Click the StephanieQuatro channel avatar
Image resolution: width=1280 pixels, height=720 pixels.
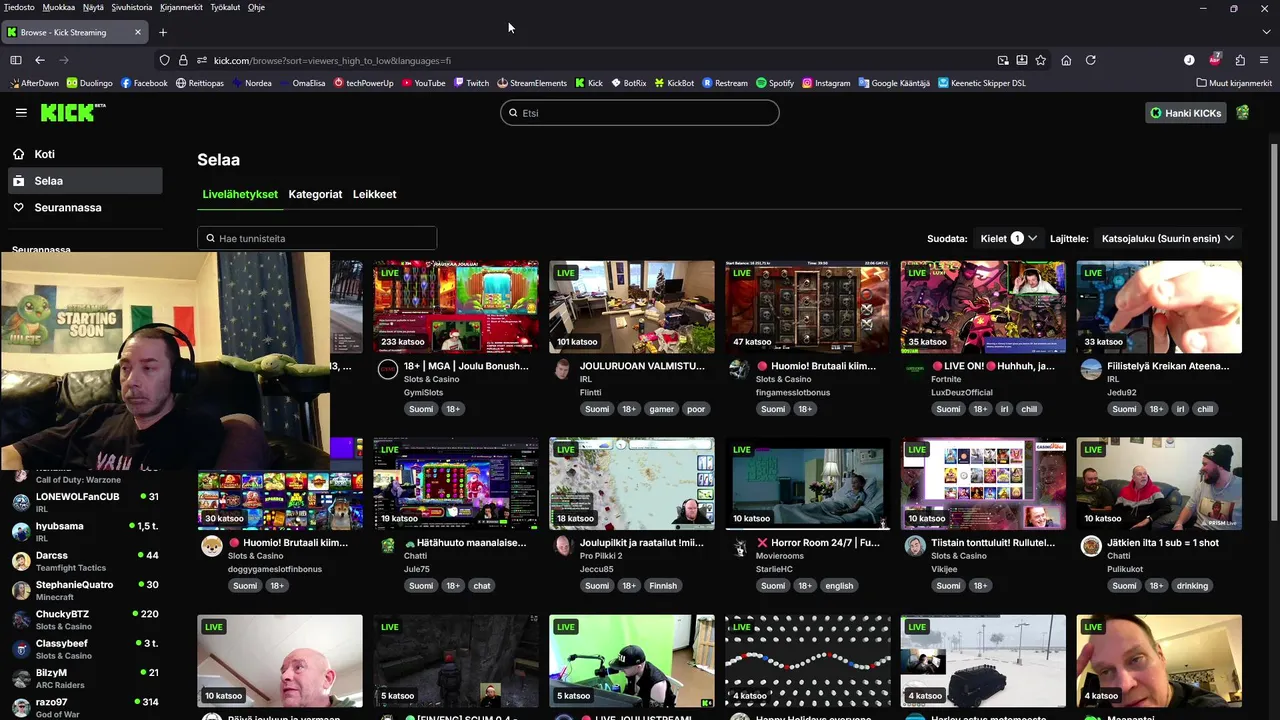[21, 590]
